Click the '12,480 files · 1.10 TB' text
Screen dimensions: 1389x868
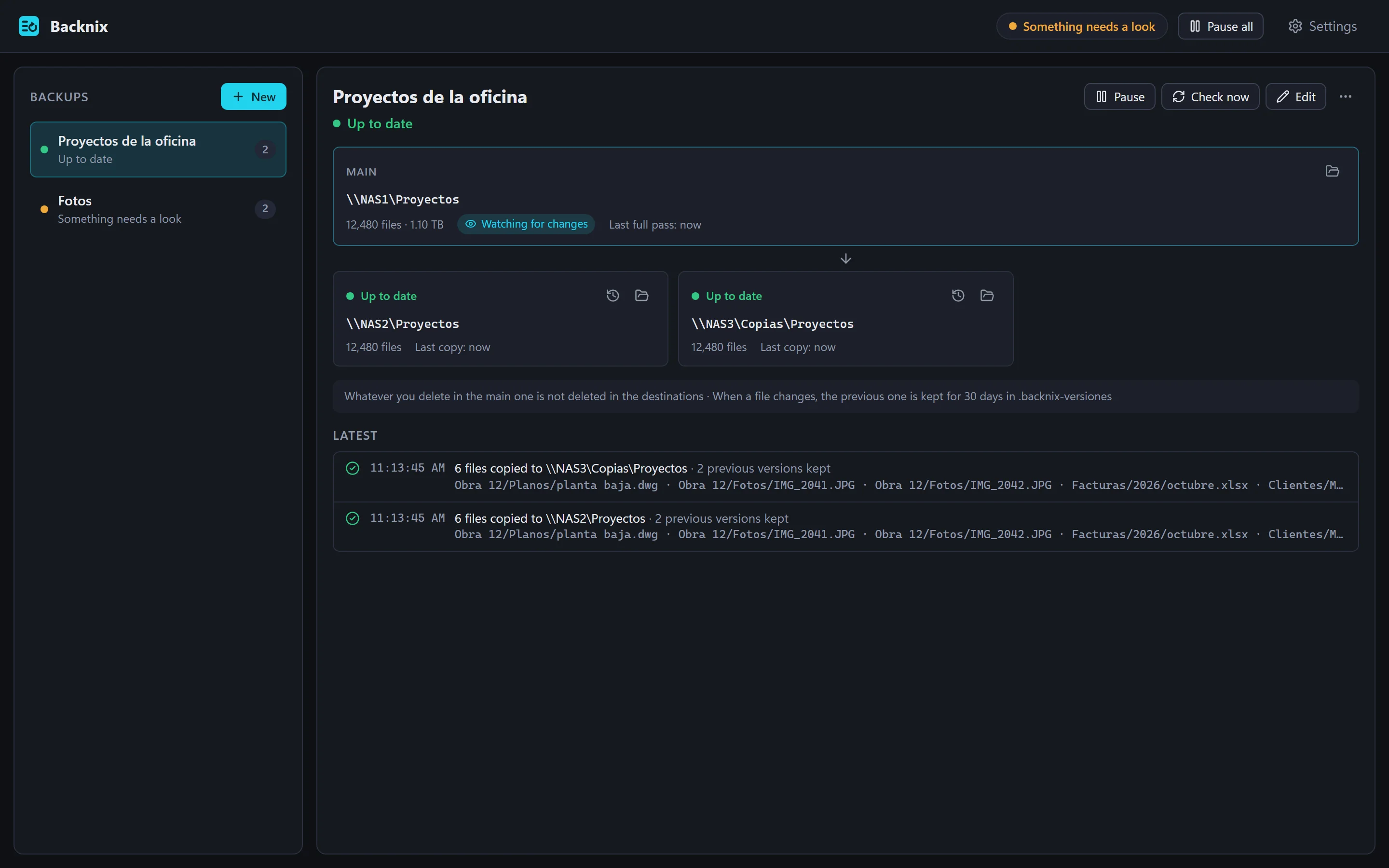click(x=395, y=224)
